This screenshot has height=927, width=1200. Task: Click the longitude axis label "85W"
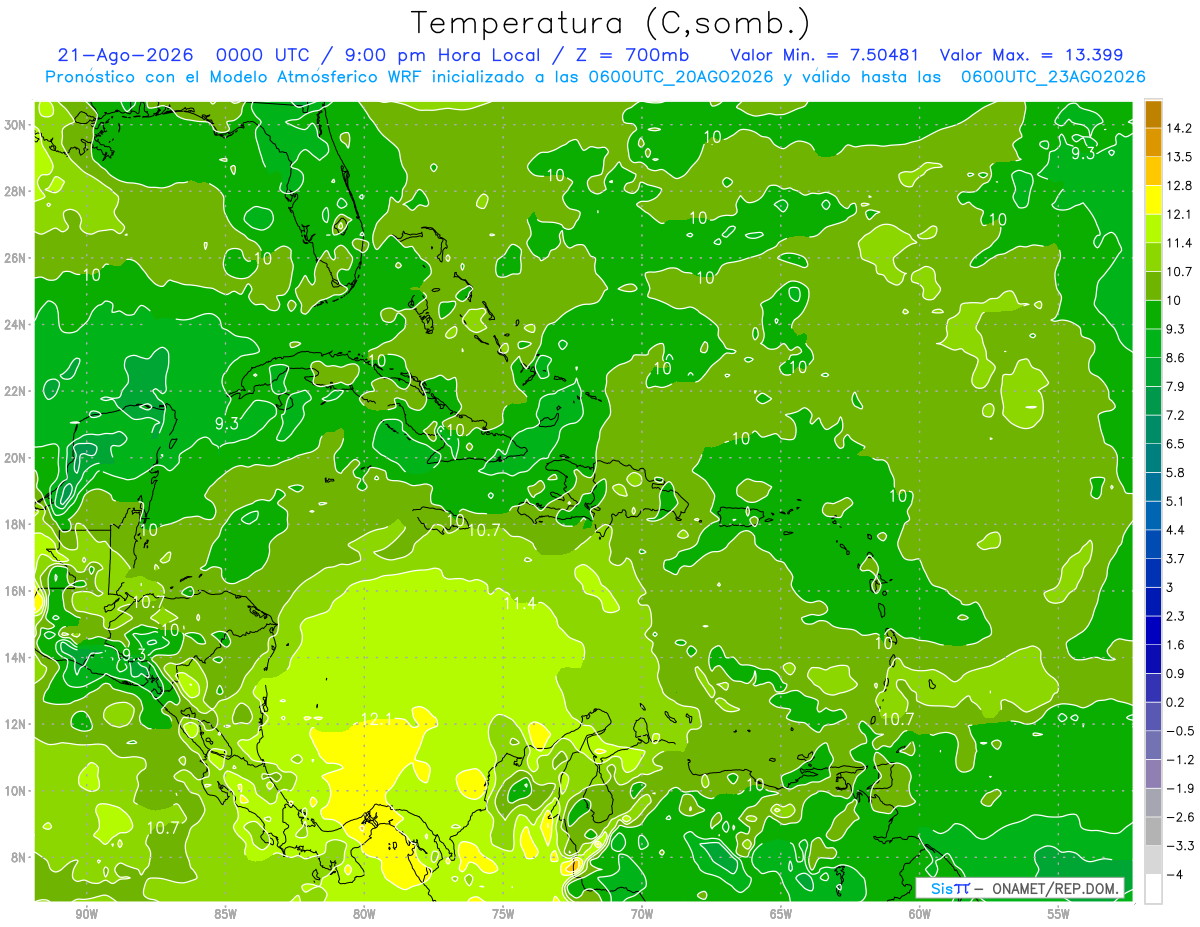(225, 914)
